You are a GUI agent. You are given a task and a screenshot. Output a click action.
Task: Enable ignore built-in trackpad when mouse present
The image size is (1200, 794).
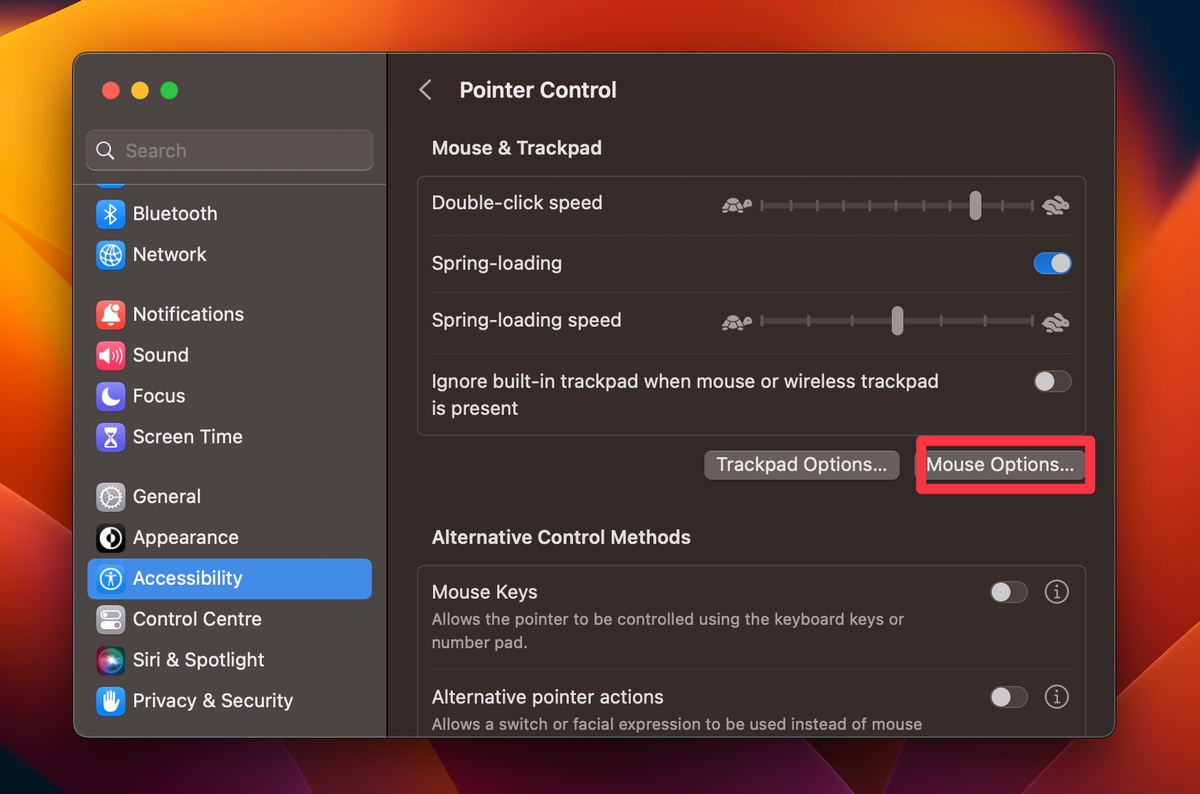point(1052,381)
